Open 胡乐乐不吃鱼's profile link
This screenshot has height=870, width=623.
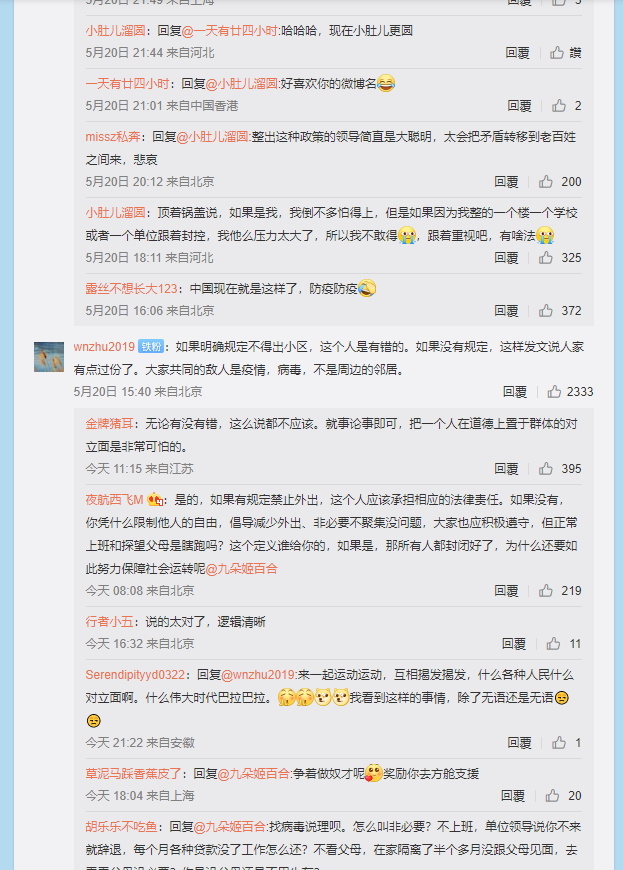[x=121, y=827]
